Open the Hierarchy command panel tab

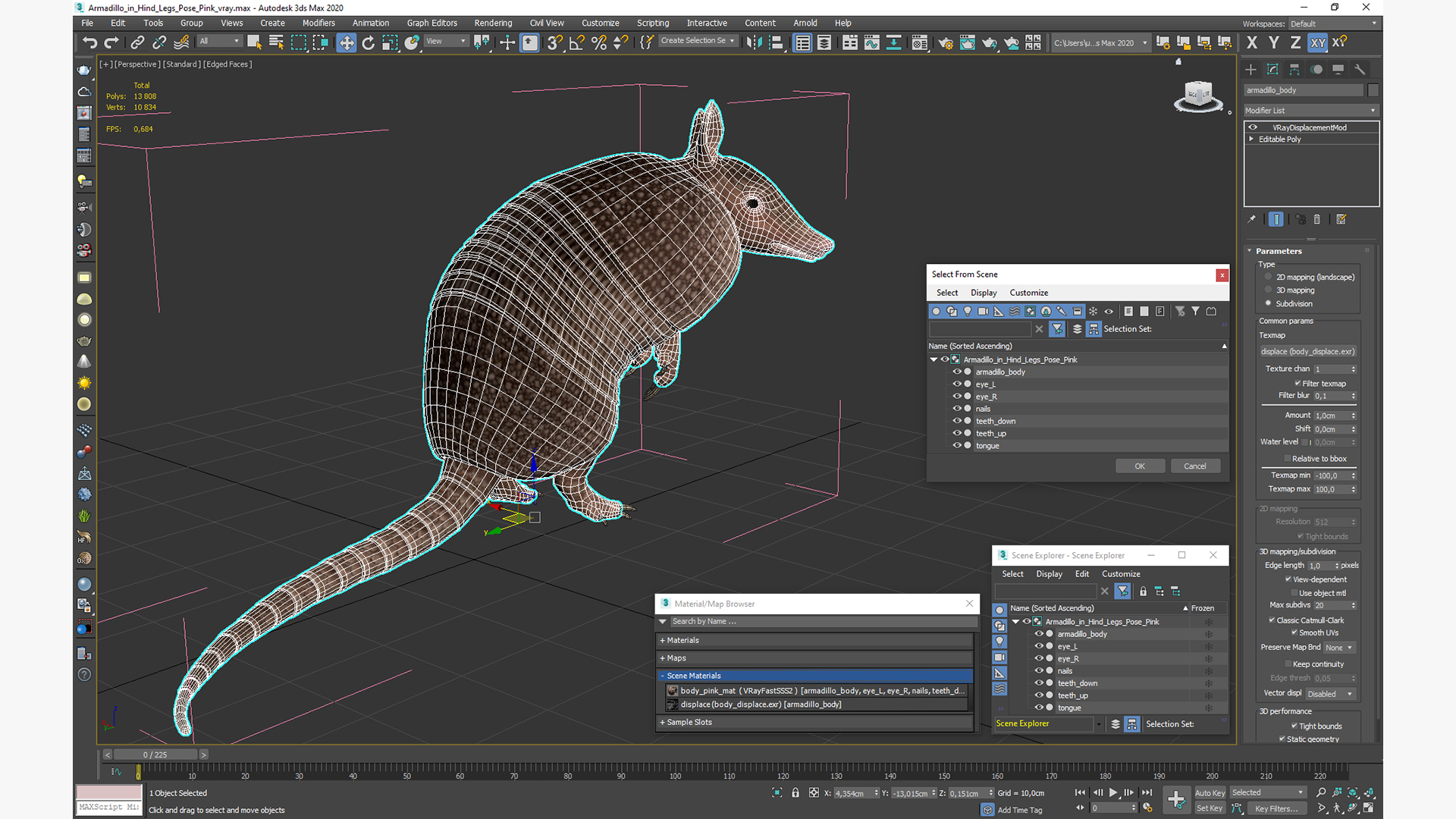[x=1294, y=69]
